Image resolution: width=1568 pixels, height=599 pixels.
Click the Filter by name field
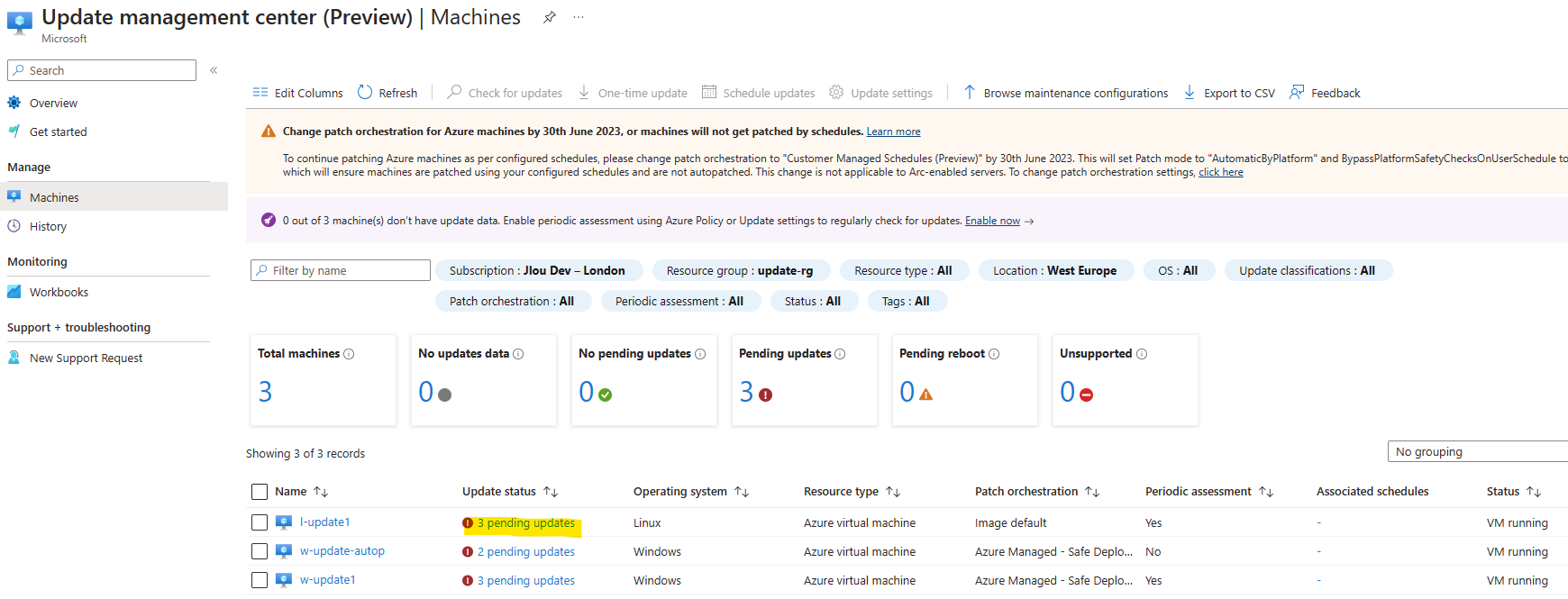[x=341, y=270]
